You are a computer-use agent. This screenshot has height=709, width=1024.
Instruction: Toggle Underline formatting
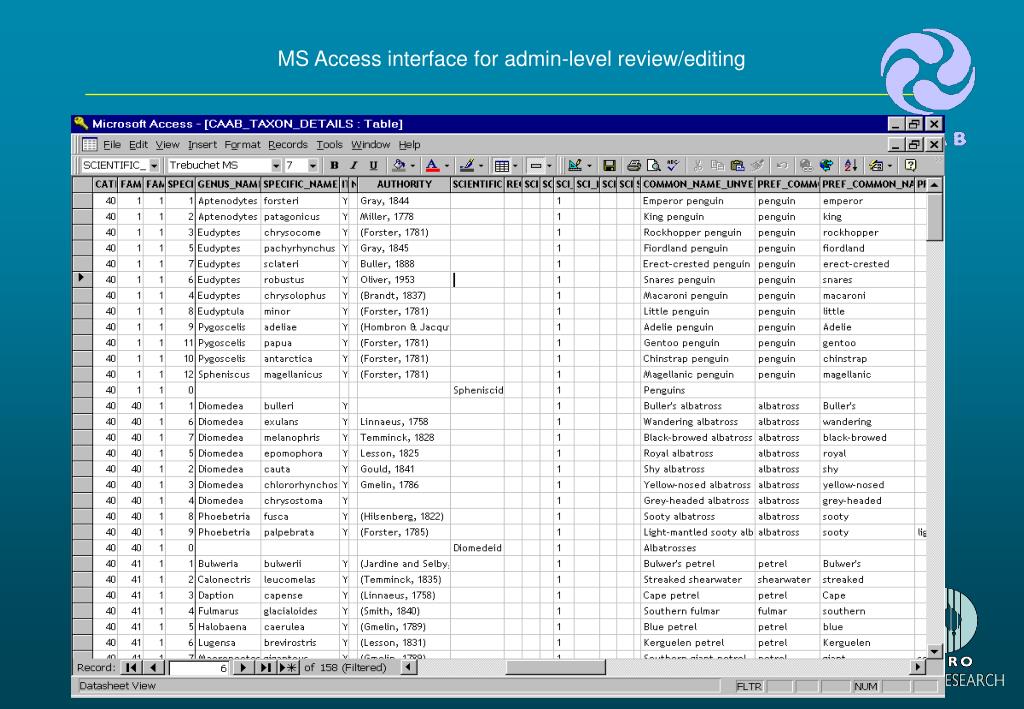(x=373, y=165)
